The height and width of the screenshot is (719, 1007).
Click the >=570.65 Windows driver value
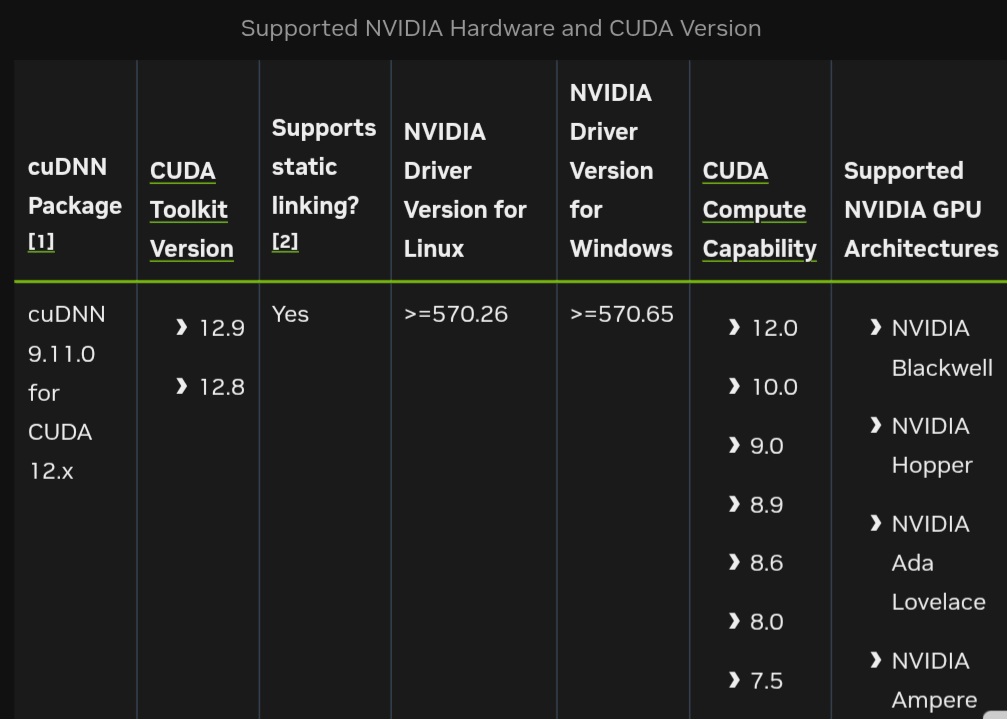click(622, 314)
